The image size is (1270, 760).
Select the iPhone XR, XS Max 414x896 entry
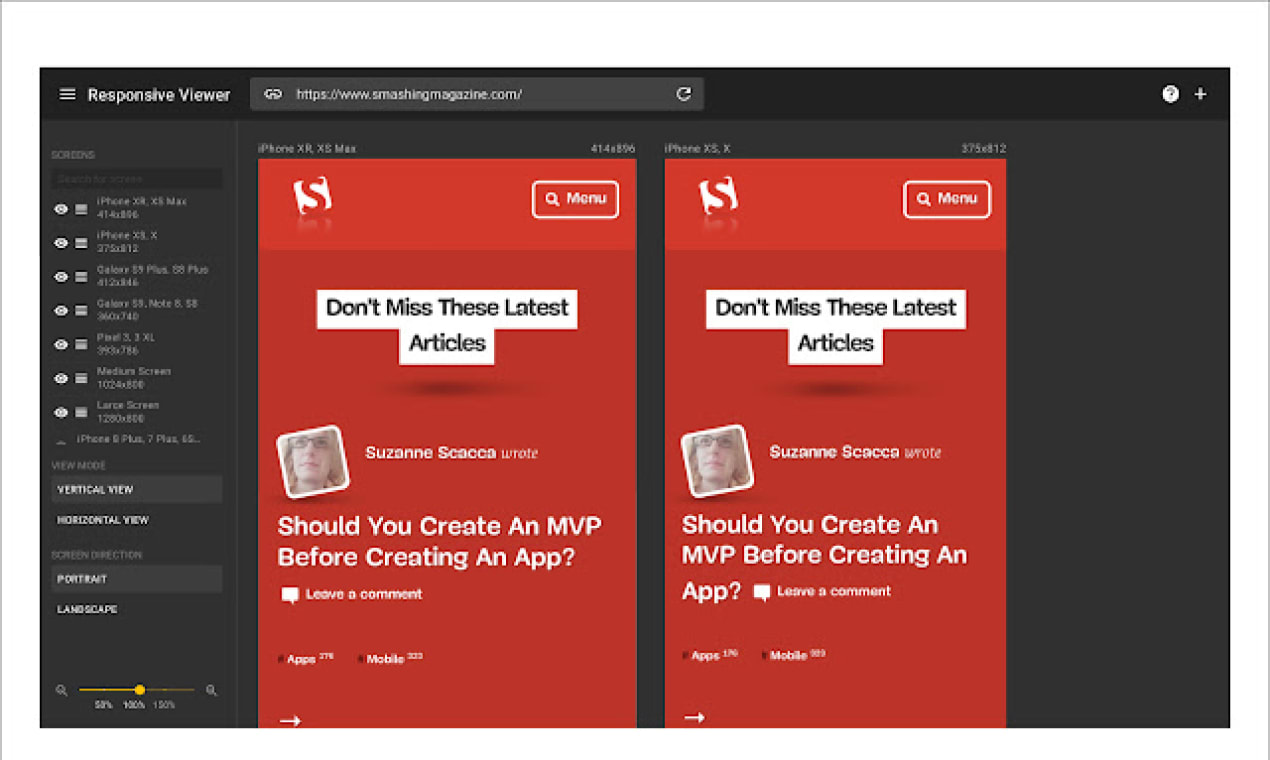tap(142, 208)
